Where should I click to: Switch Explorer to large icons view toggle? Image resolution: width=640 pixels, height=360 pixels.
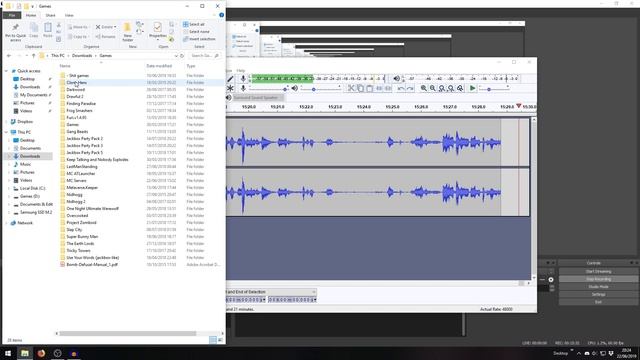tap(220, 340)
